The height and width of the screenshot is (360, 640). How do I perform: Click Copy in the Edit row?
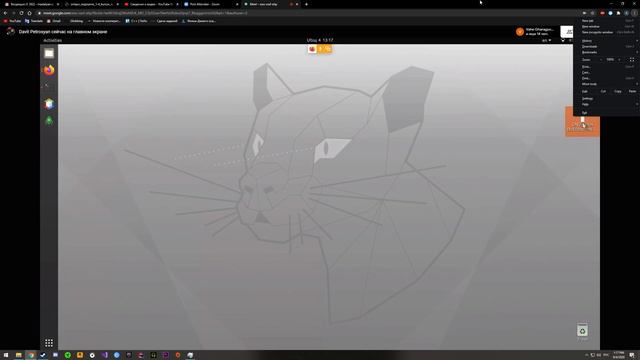click(x=618, y=91)
